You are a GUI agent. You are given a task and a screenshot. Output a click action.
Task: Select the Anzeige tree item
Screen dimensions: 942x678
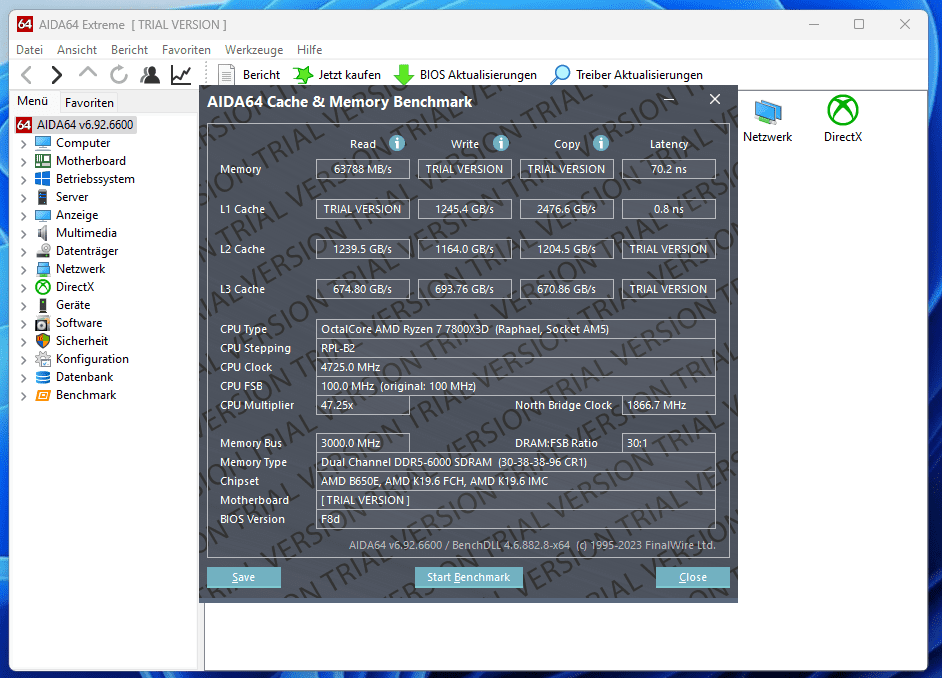click(x=77, y=215)
